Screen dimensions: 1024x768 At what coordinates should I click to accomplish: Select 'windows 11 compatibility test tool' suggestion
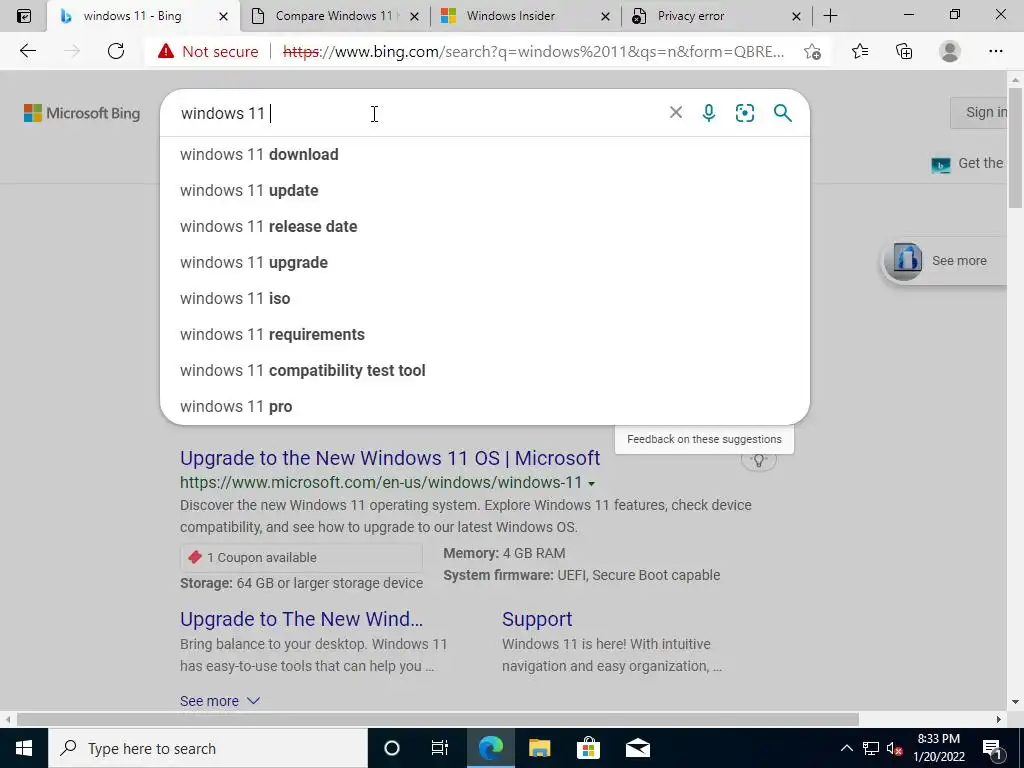tap(485, 370)
